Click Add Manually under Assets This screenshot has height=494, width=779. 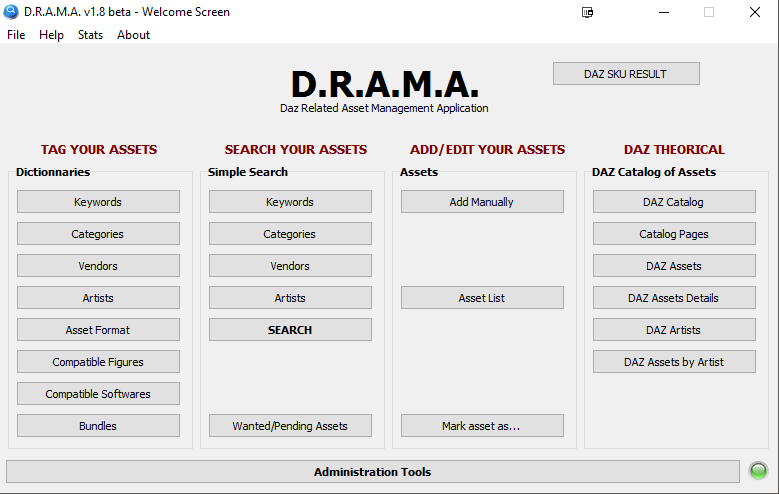(x=482, y=202)
